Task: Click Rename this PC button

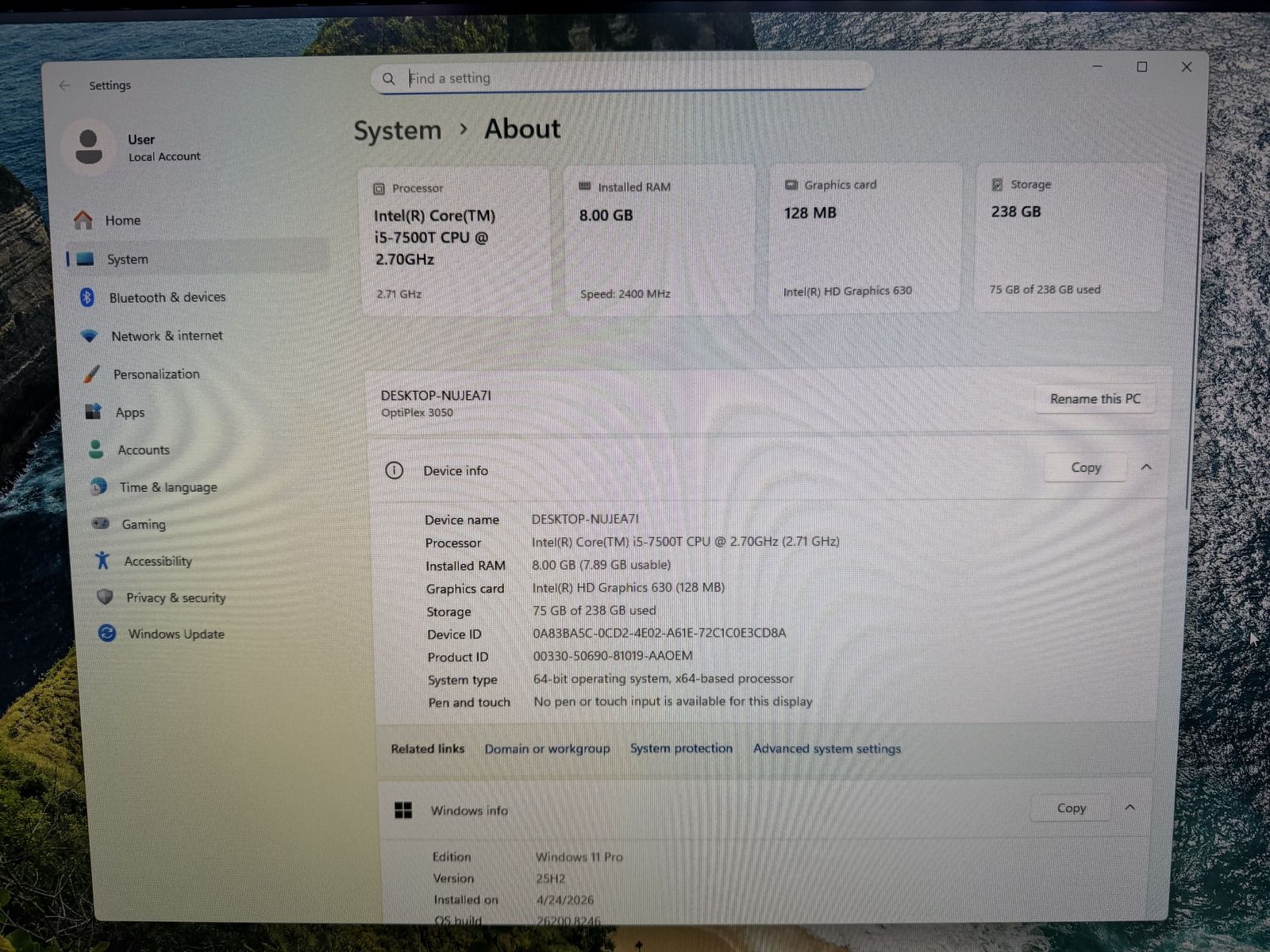Action: pos(1095,399)
